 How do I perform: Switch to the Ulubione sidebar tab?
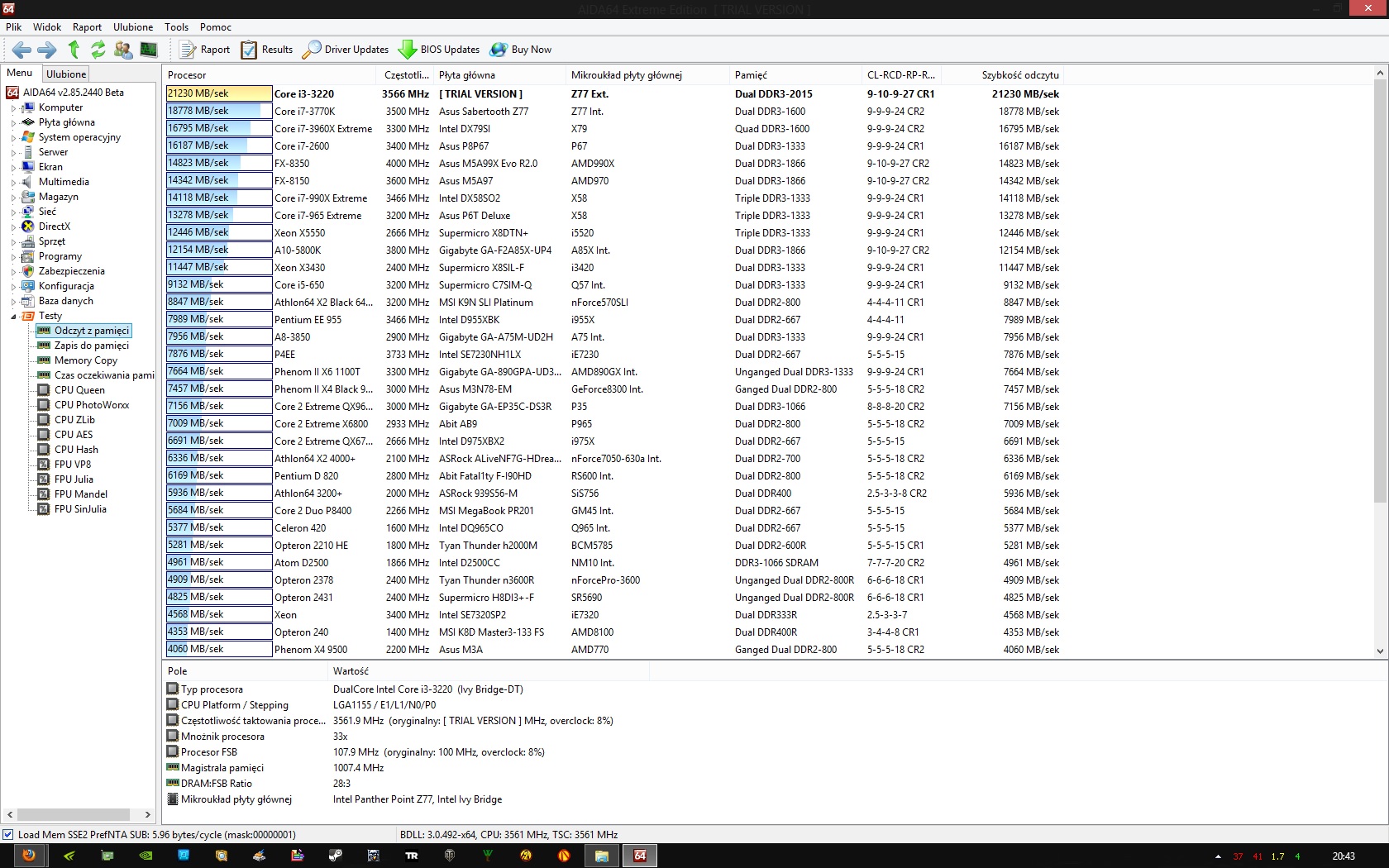click(66, 74)
